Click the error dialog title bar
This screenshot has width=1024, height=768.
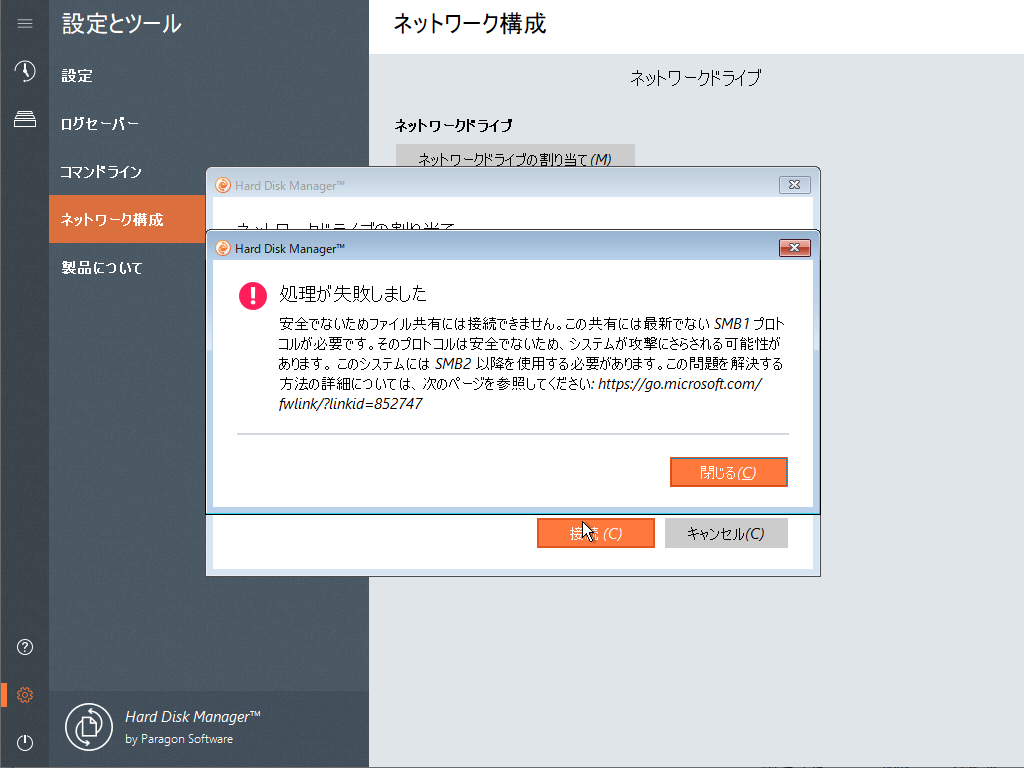(500, 248)
